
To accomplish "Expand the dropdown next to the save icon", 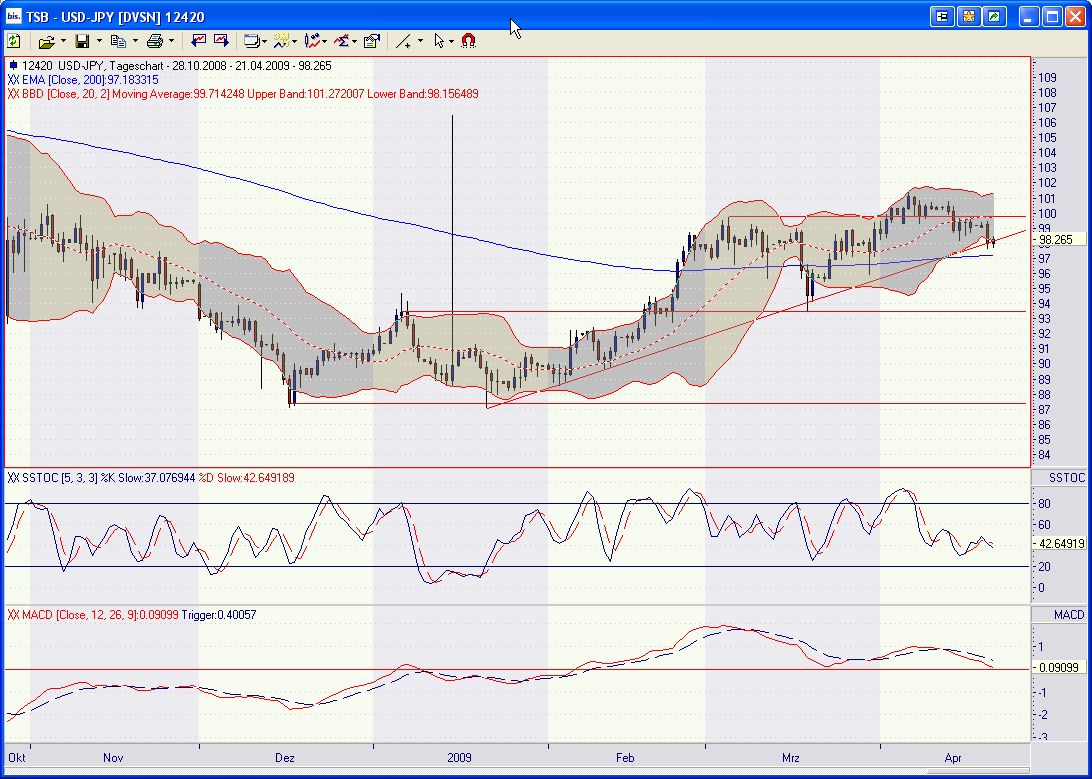I will pyautogui.click(x=98, y=41).
